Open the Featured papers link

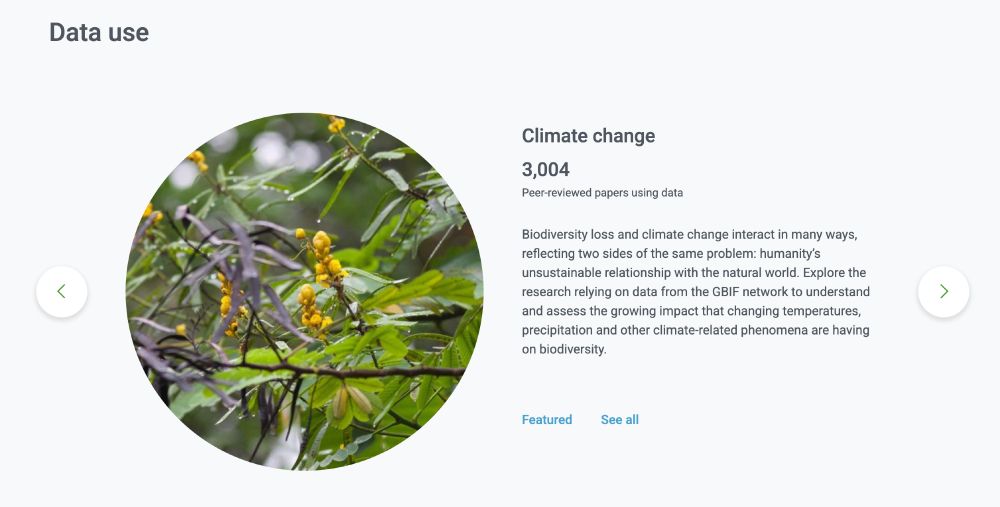coord(547,420)
